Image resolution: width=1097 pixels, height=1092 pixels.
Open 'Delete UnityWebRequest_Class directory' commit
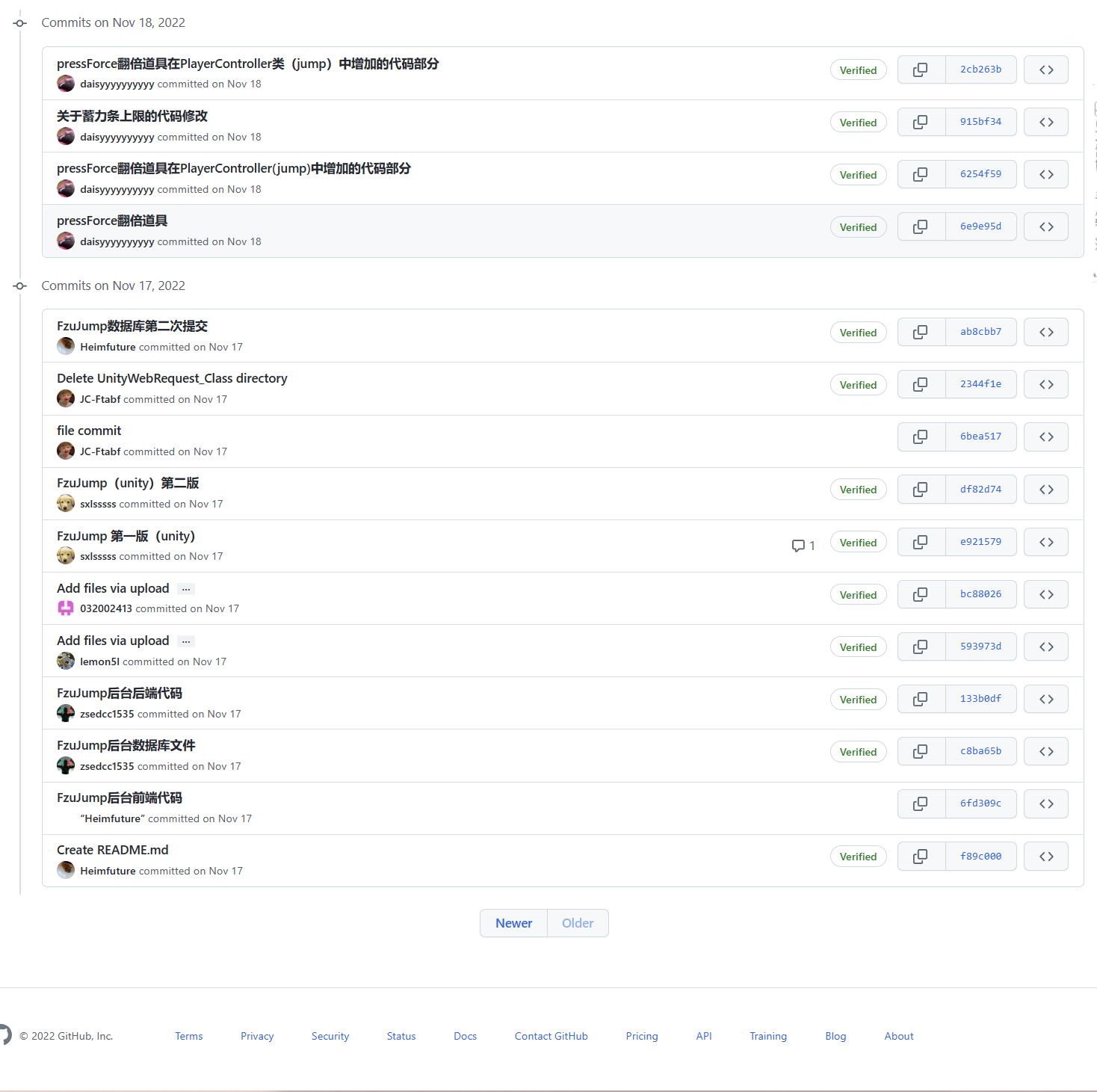[172, 378]
